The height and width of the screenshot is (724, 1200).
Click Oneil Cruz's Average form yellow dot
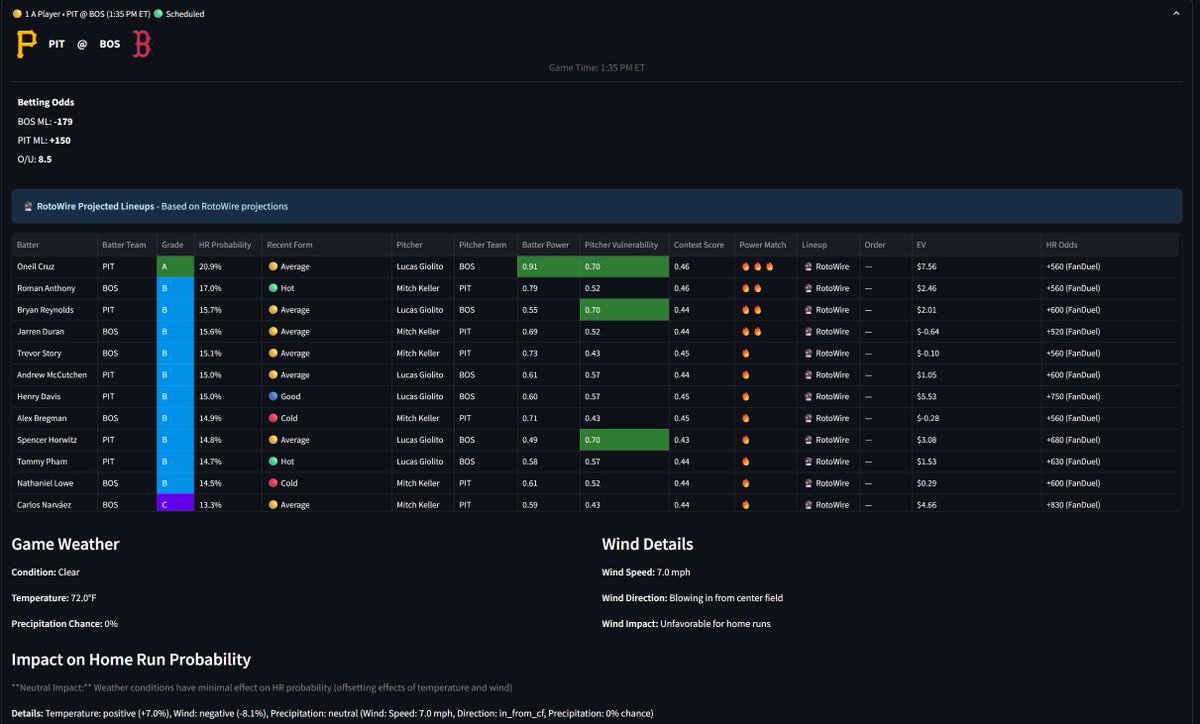point(273,267)
